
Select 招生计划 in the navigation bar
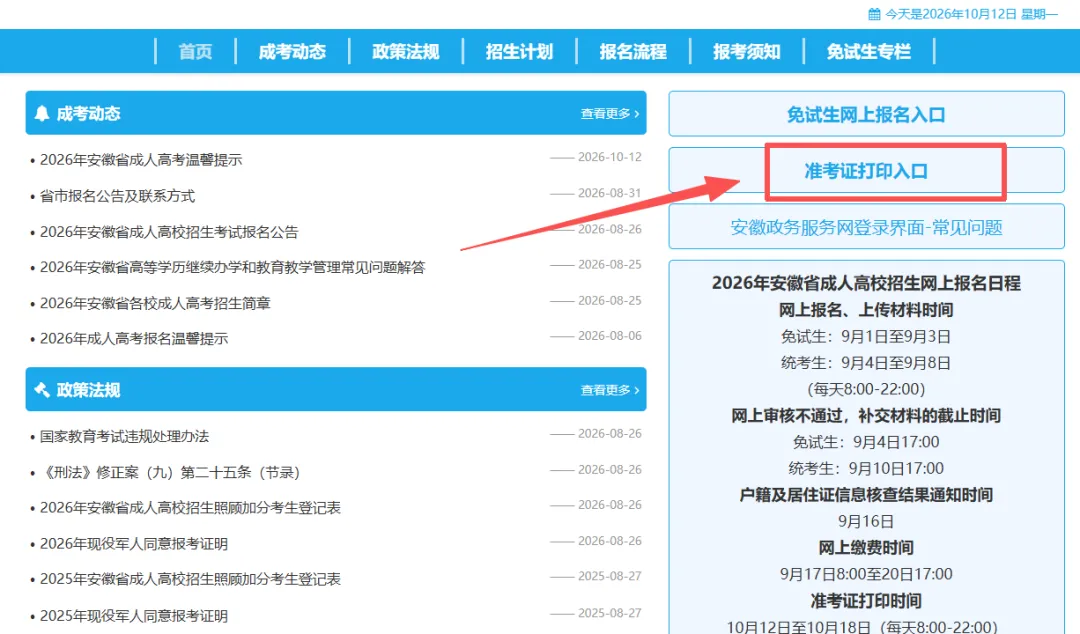click(519, 52)
